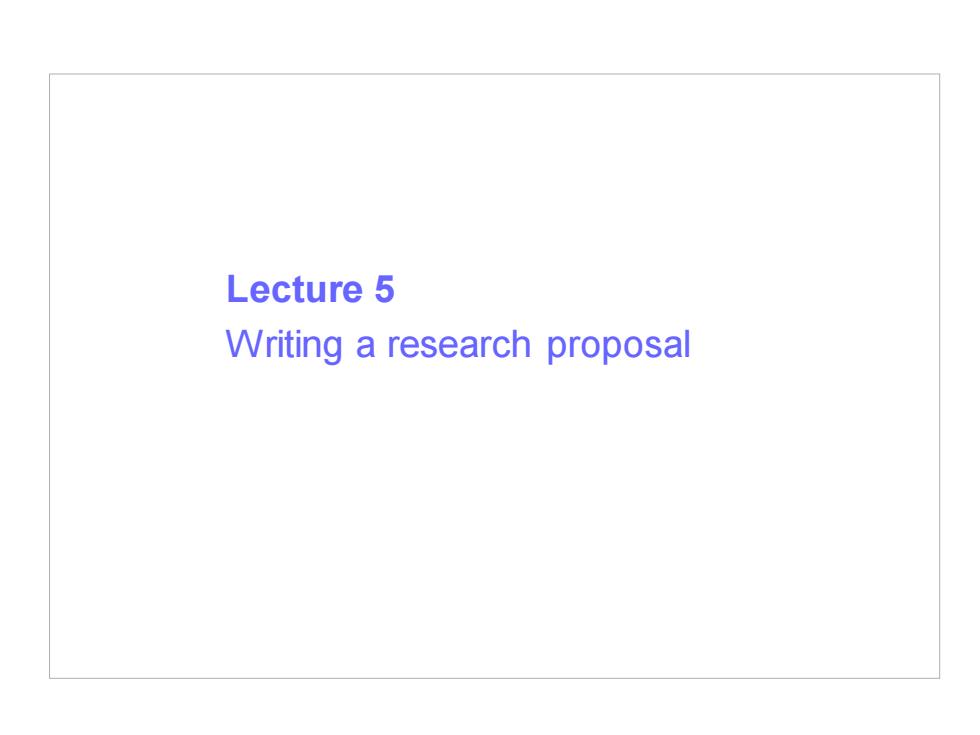Click the slide's left border line

[49, 375]
